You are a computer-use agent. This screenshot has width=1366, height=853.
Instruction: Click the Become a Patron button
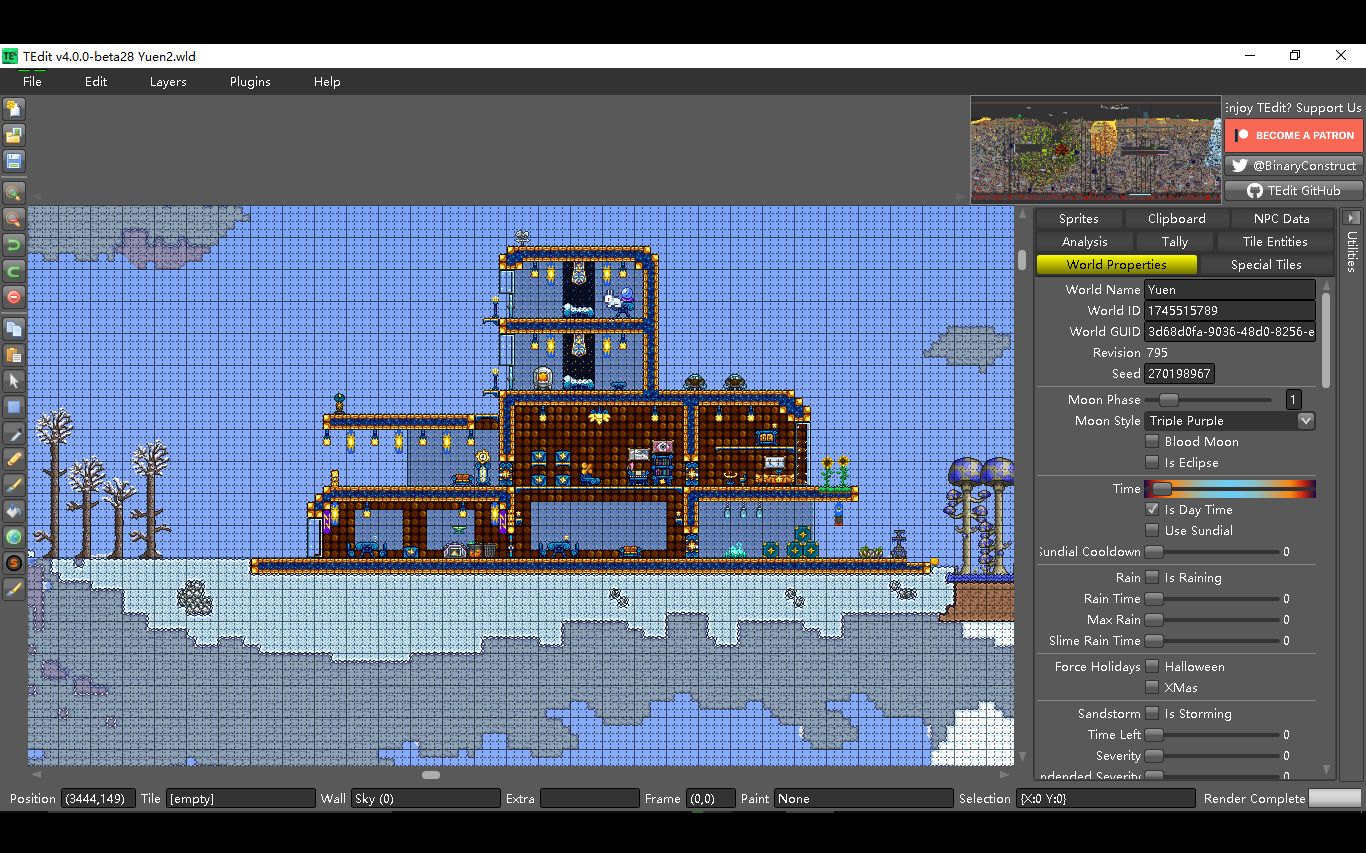pos(1294,135)
